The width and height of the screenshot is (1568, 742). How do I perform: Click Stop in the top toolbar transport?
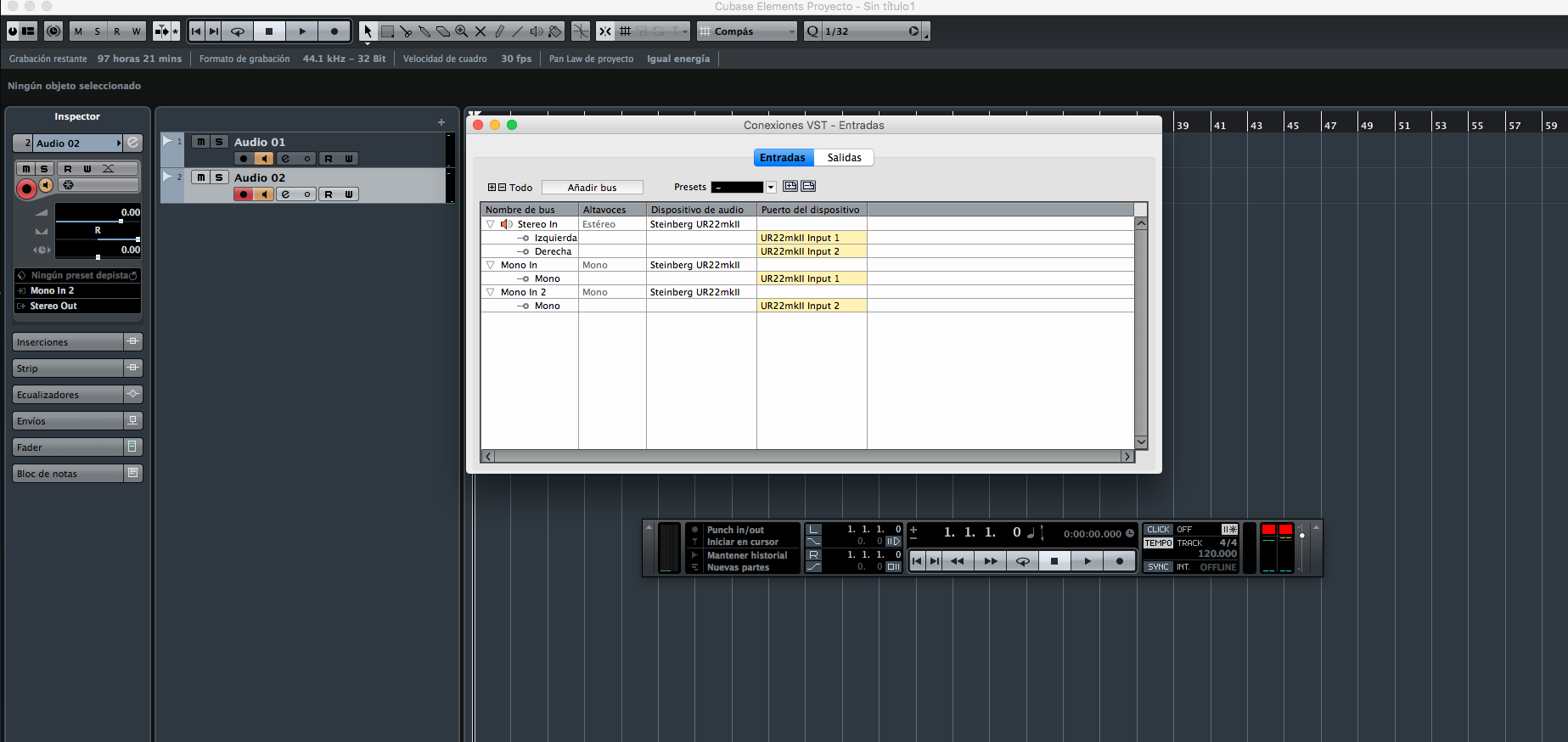[269, 31]
